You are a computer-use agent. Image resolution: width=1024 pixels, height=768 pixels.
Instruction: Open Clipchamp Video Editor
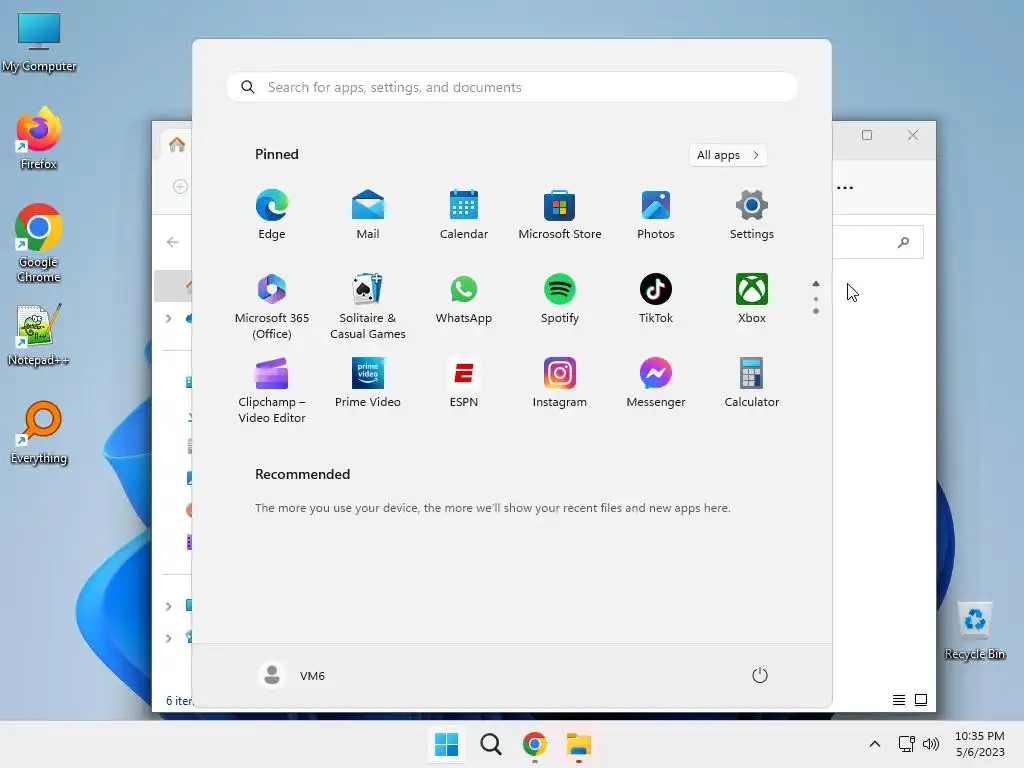[272, 391]
